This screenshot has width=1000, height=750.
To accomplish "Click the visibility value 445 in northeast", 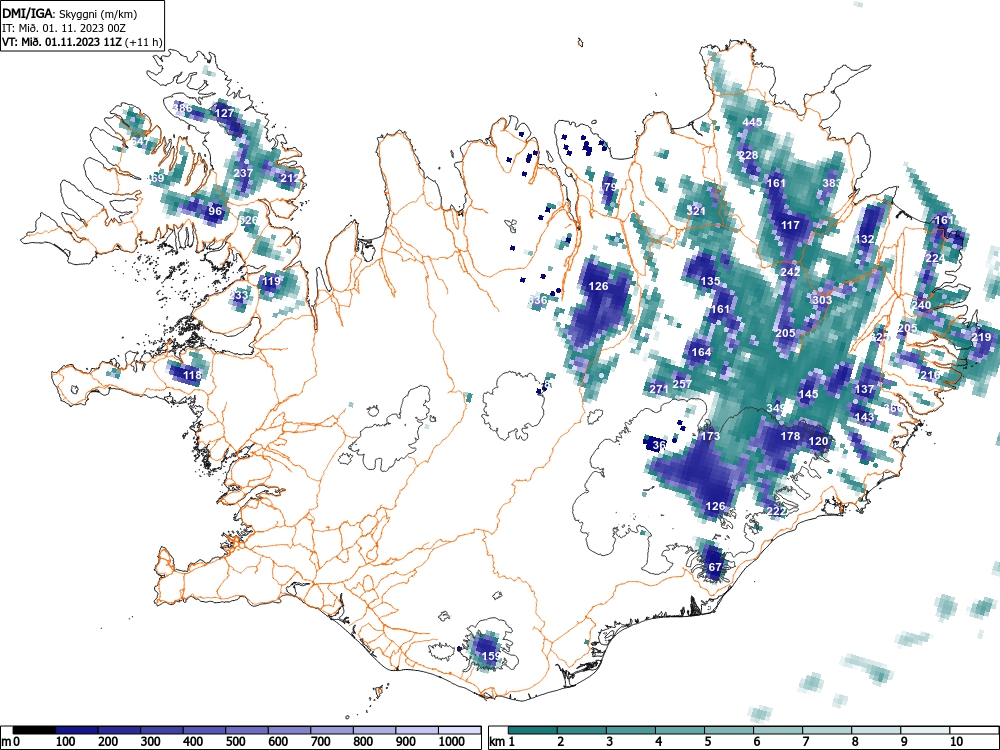I will click(753, 122).
